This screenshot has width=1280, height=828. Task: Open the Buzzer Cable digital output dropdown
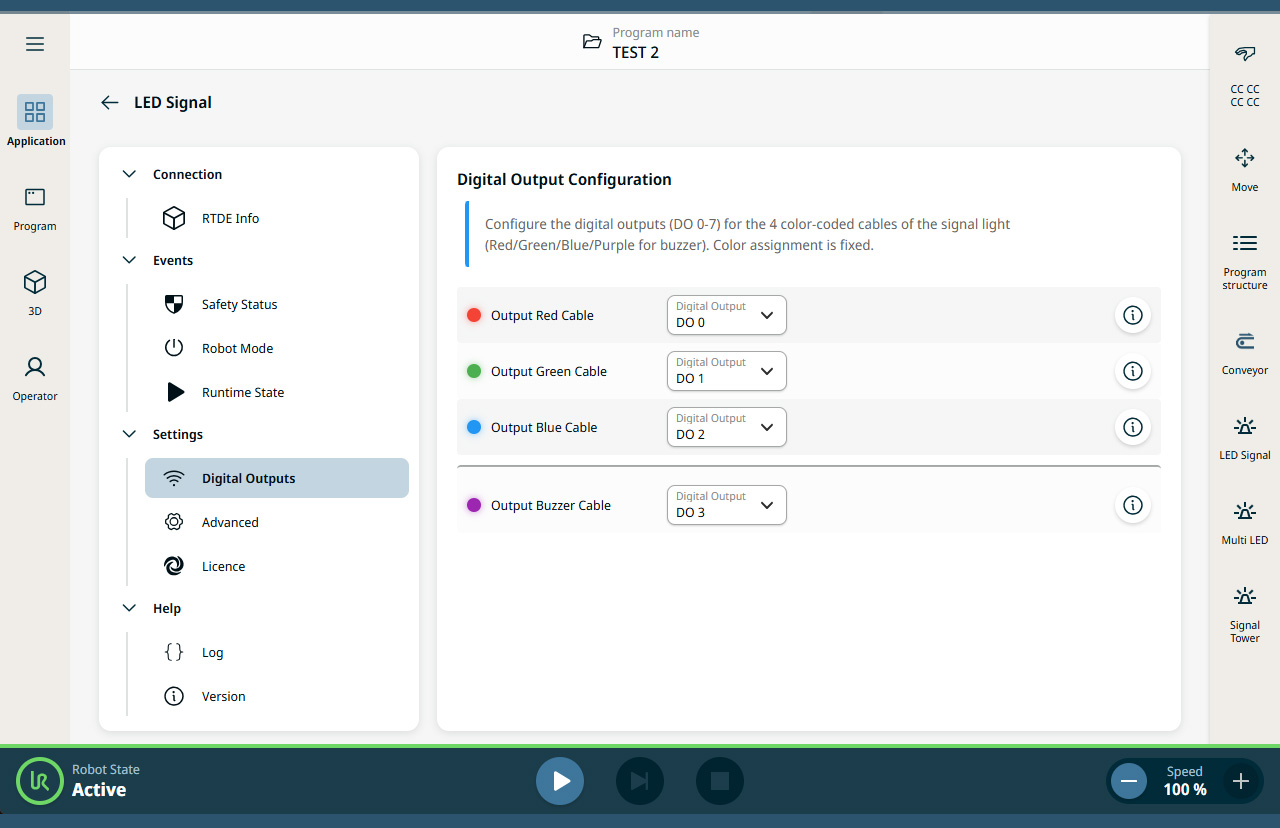pyautogui.click(x=726, y=505)
